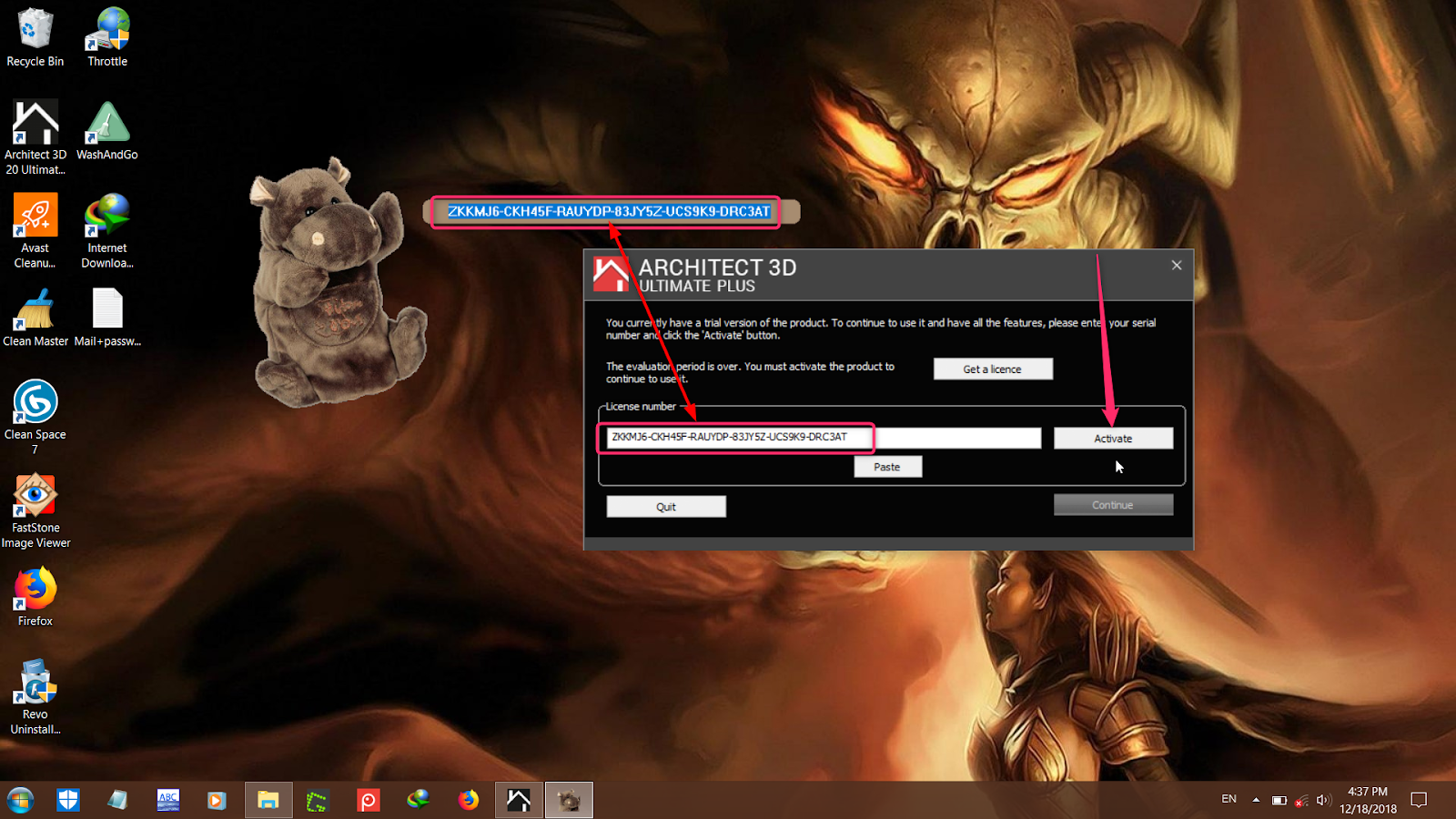Close the Architect 3D activation dialog

coord(1177,265)
